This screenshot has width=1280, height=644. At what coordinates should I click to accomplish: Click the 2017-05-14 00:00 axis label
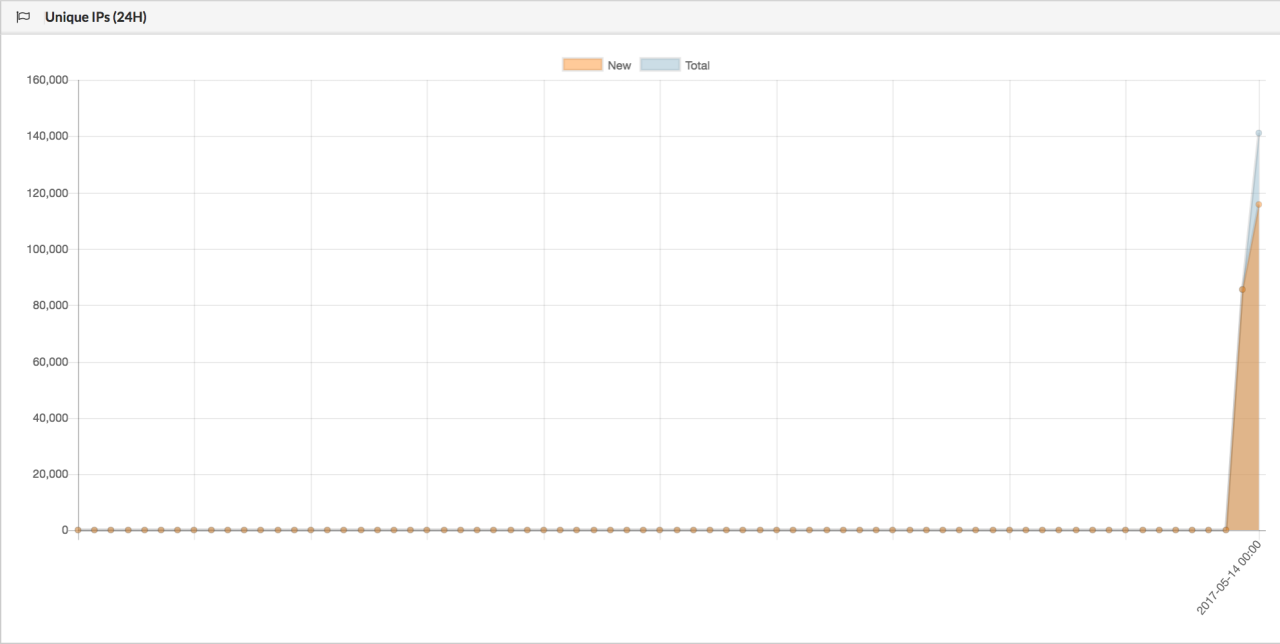click(x=1229, y=578)
